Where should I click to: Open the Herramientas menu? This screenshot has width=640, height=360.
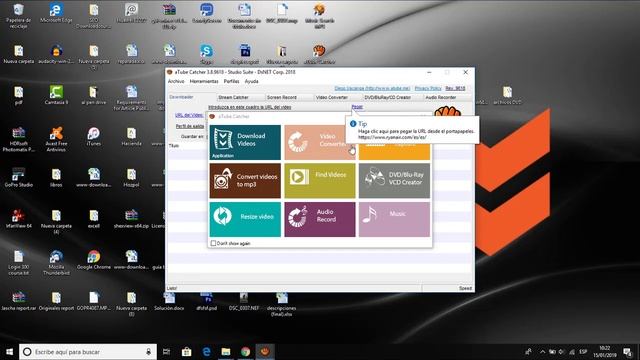point(204,81)
